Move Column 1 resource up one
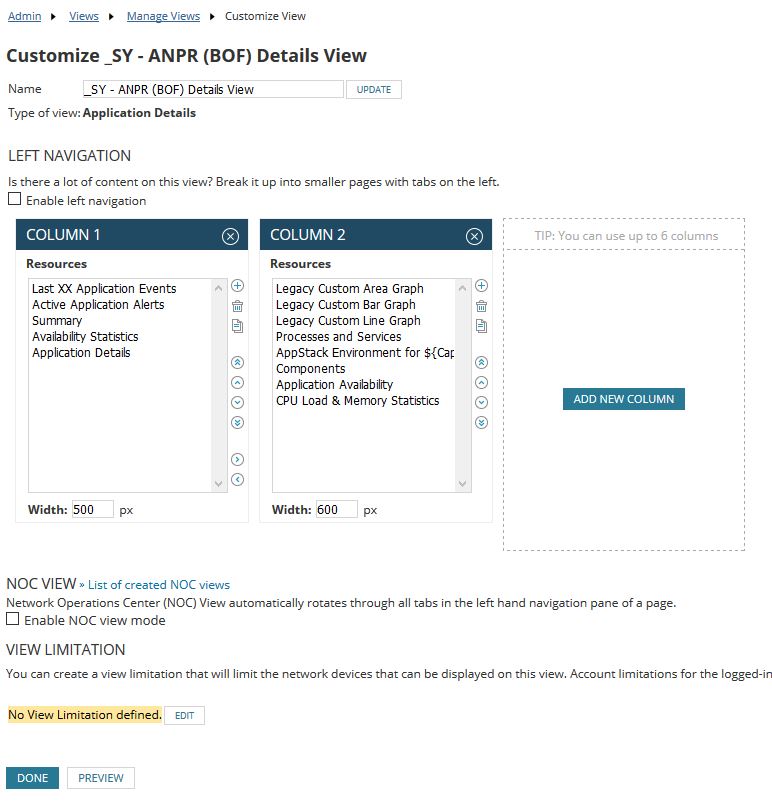The height and width of the screenshot is (810, 772). (237, 382)
